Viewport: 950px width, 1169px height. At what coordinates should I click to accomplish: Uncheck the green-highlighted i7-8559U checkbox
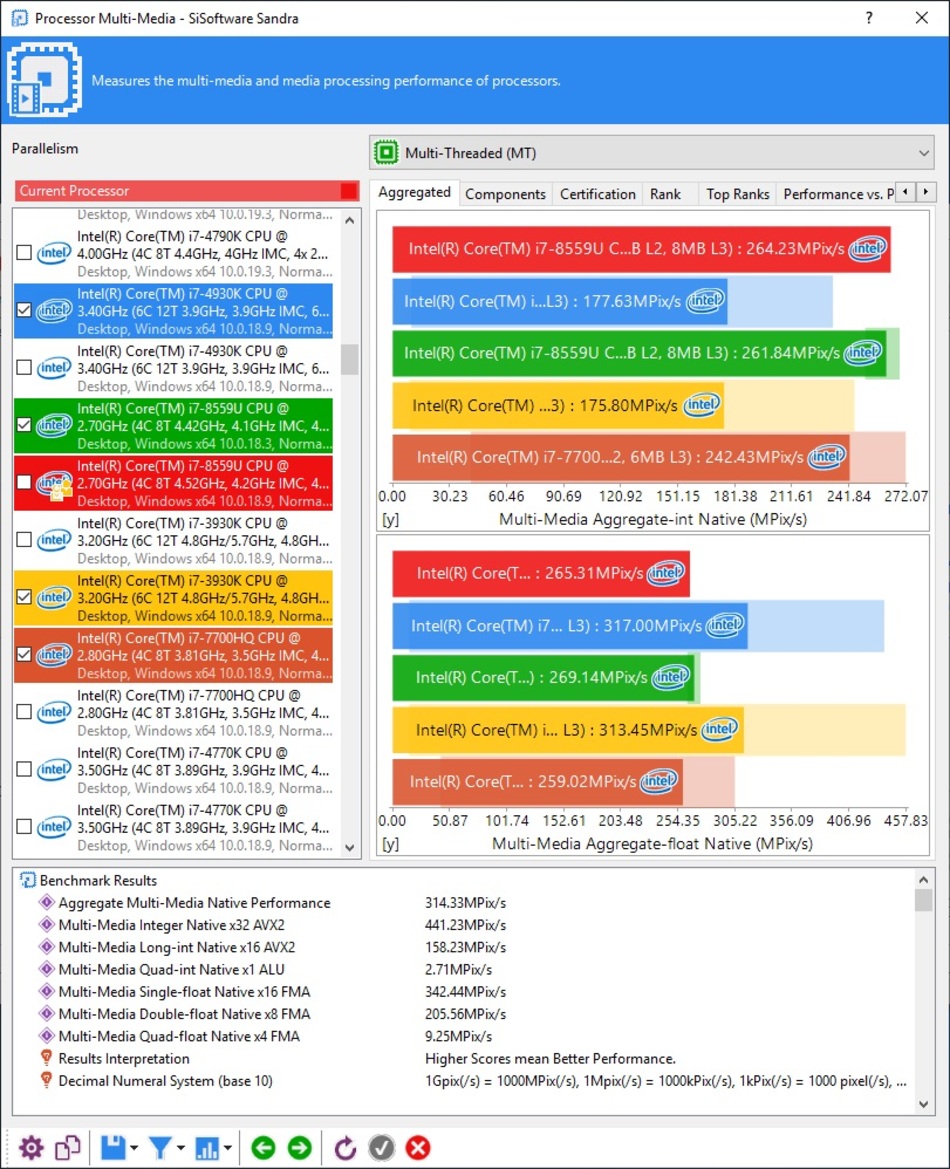24,425
